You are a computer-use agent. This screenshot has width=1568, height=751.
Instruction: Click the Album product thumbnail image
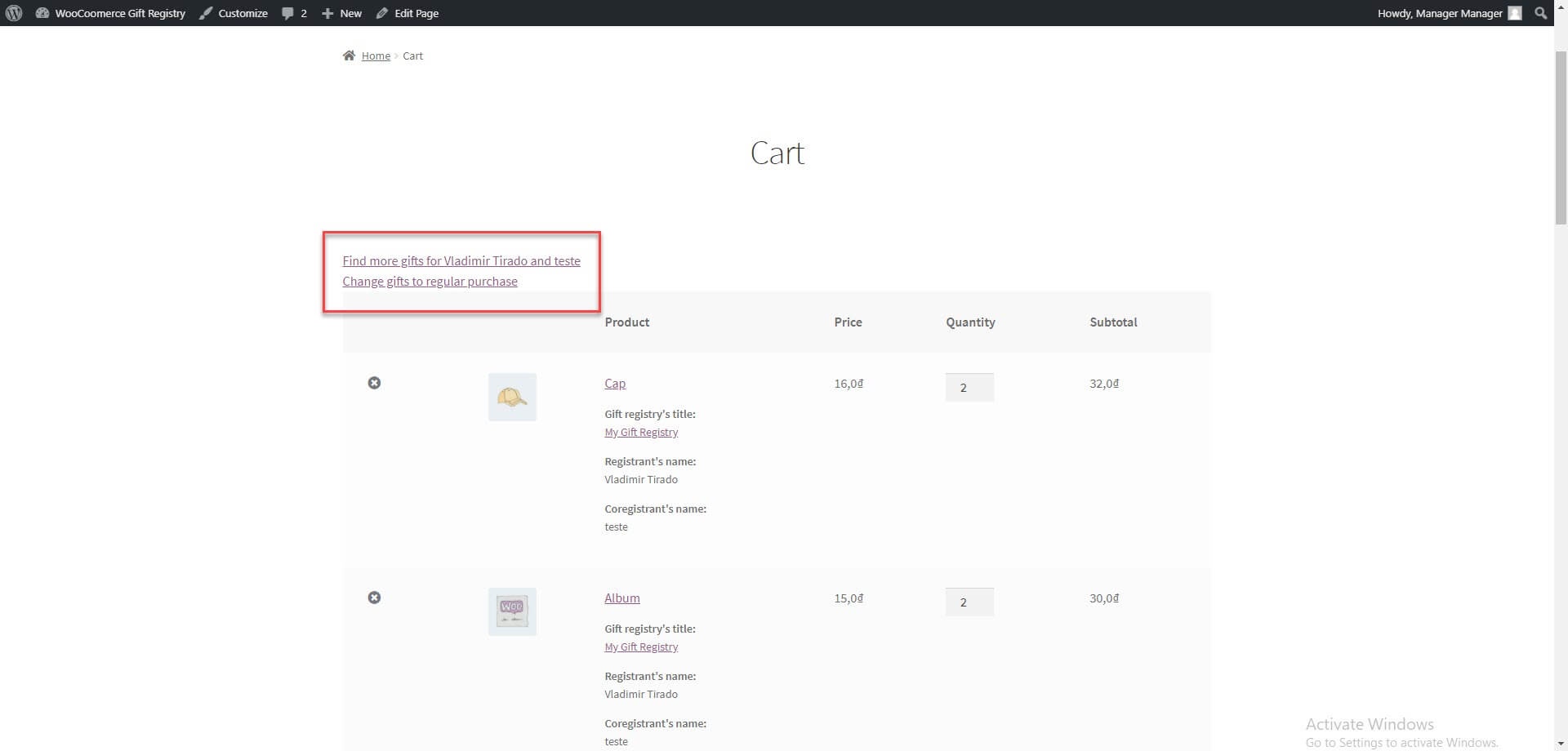click(512, 611)
